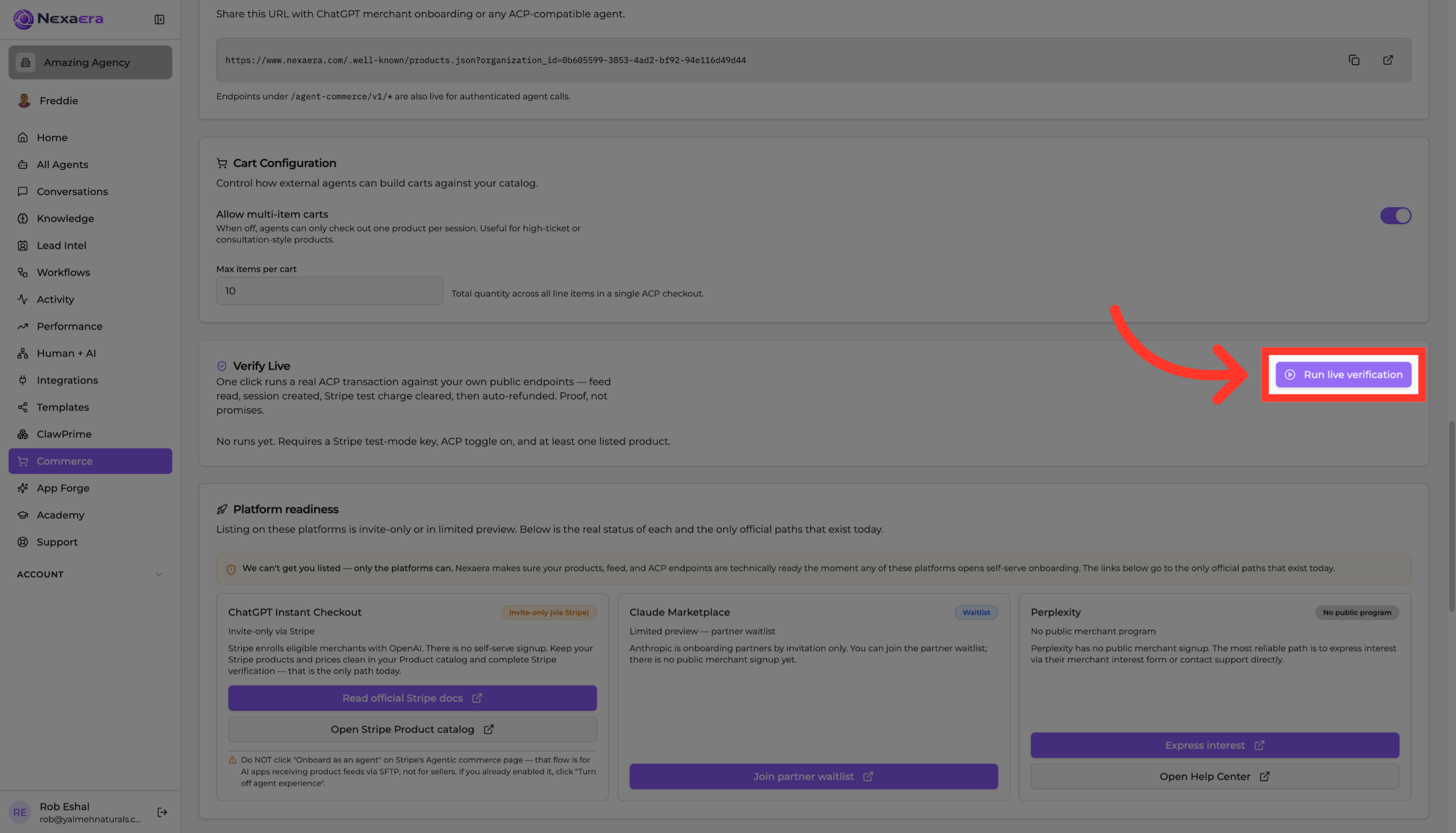Open Stripe Product catalog
1456x833 pixels.
pyautogui.click(x=413, y=729)
